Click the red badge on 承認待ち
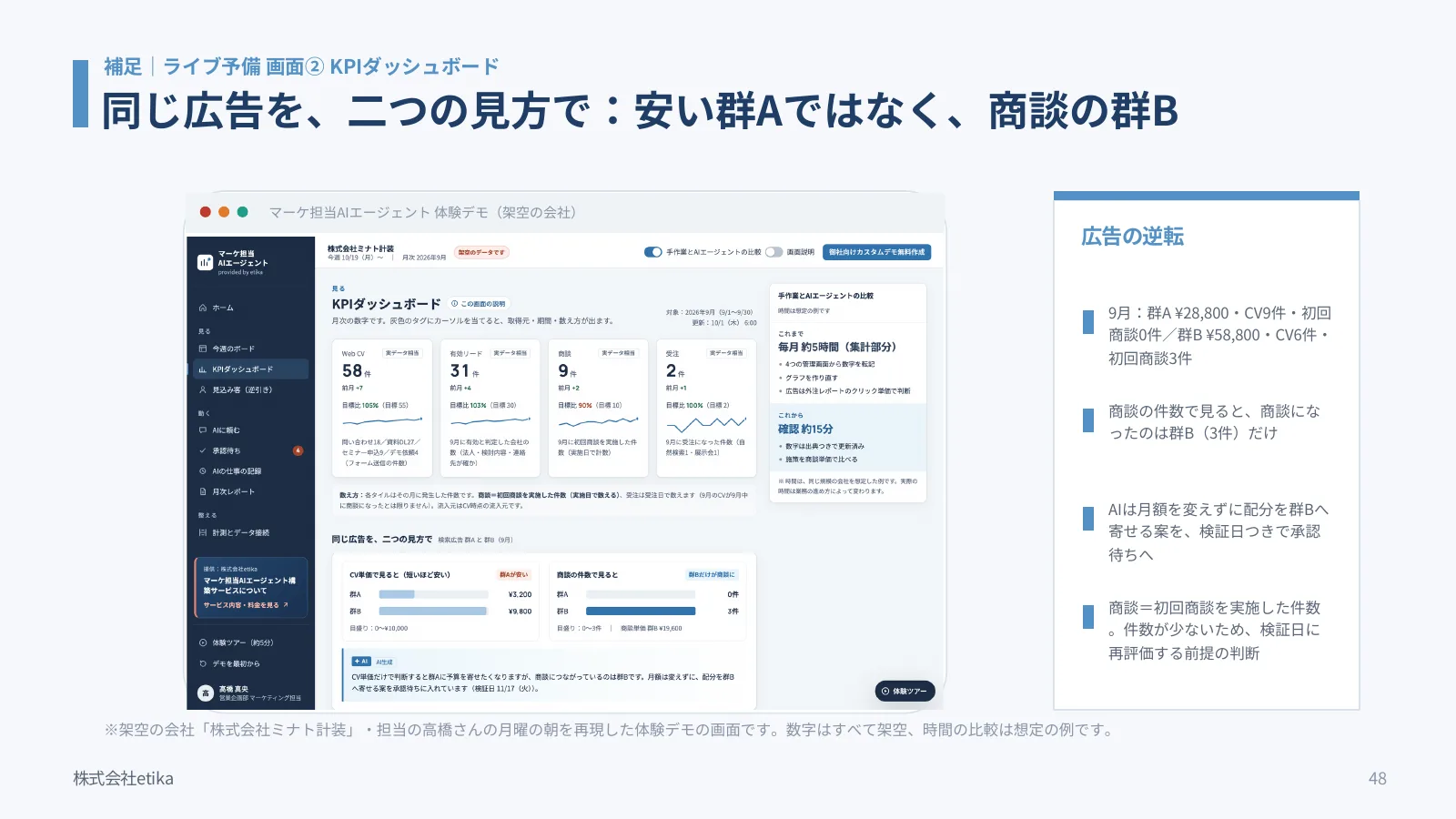Viewport: 1456px width, 819px height. coord(298,450)
